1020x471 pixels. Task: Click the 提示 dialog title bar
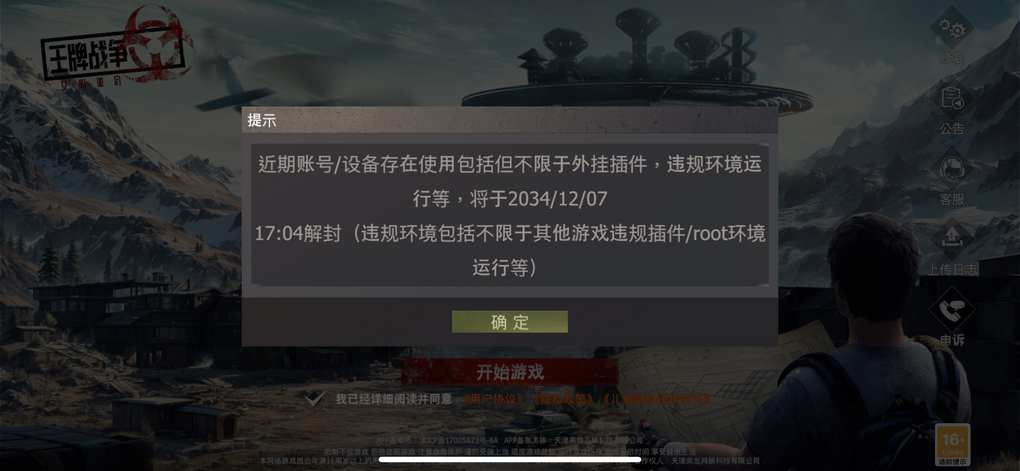click(x=509, y=120)
